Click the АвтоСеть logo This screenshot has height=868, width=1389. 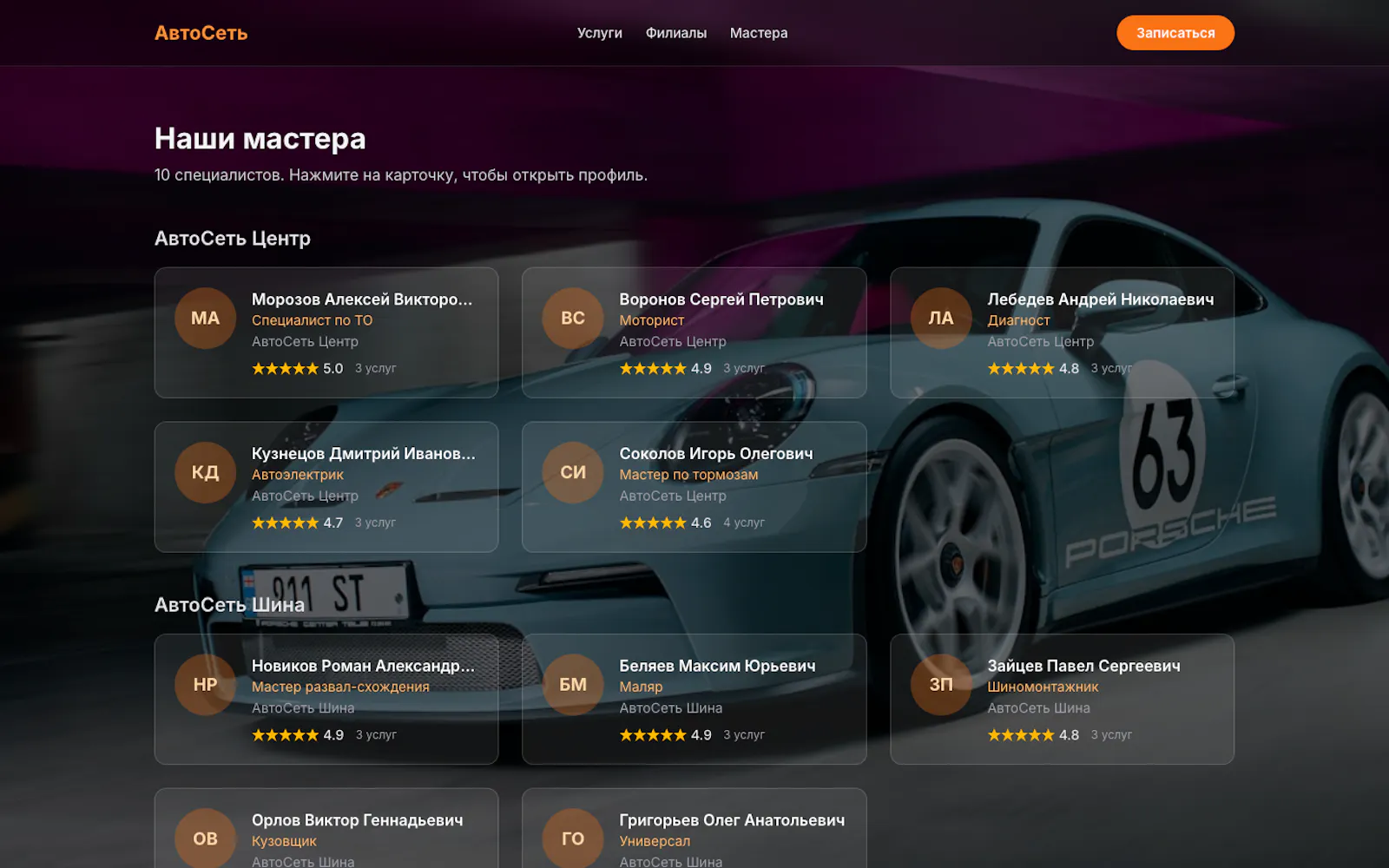pyautogui.click(x=201, y=33)
